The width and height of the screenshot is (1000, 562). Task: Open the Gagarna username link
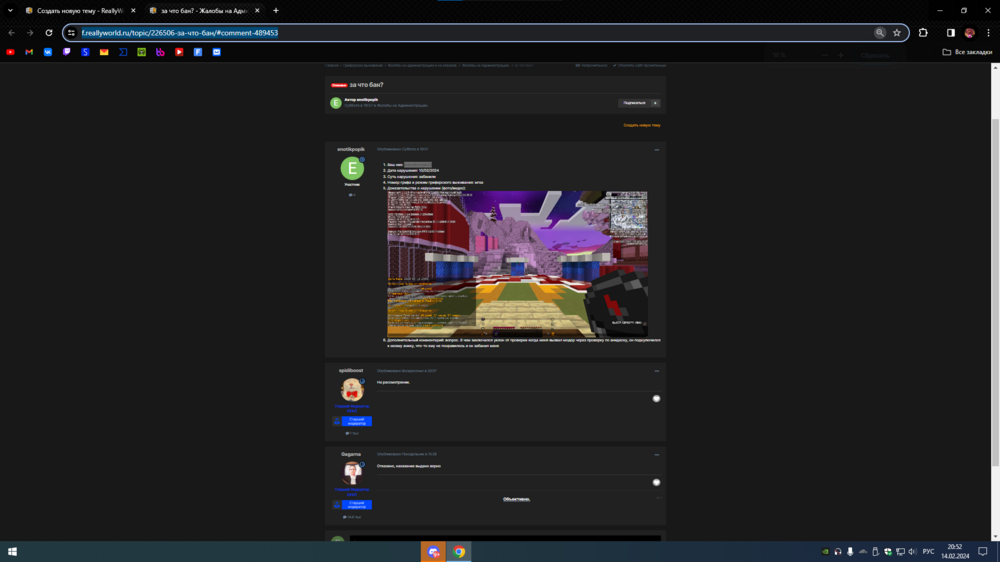[351, 454]
